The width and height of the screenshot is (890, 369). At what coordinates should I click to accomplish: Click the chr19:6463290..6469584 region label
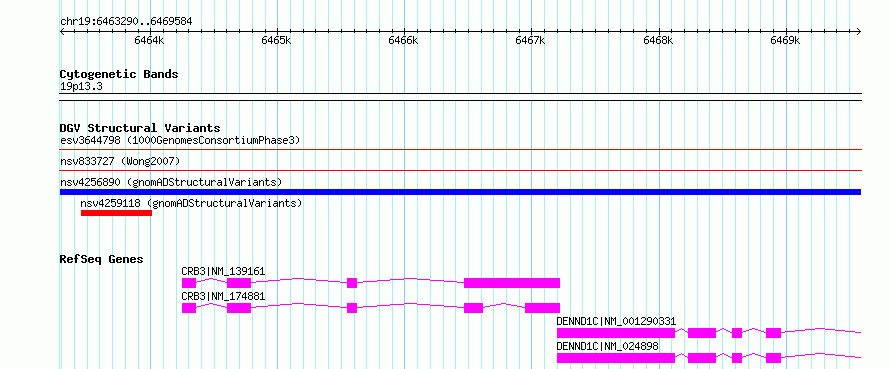pos(126,22)
